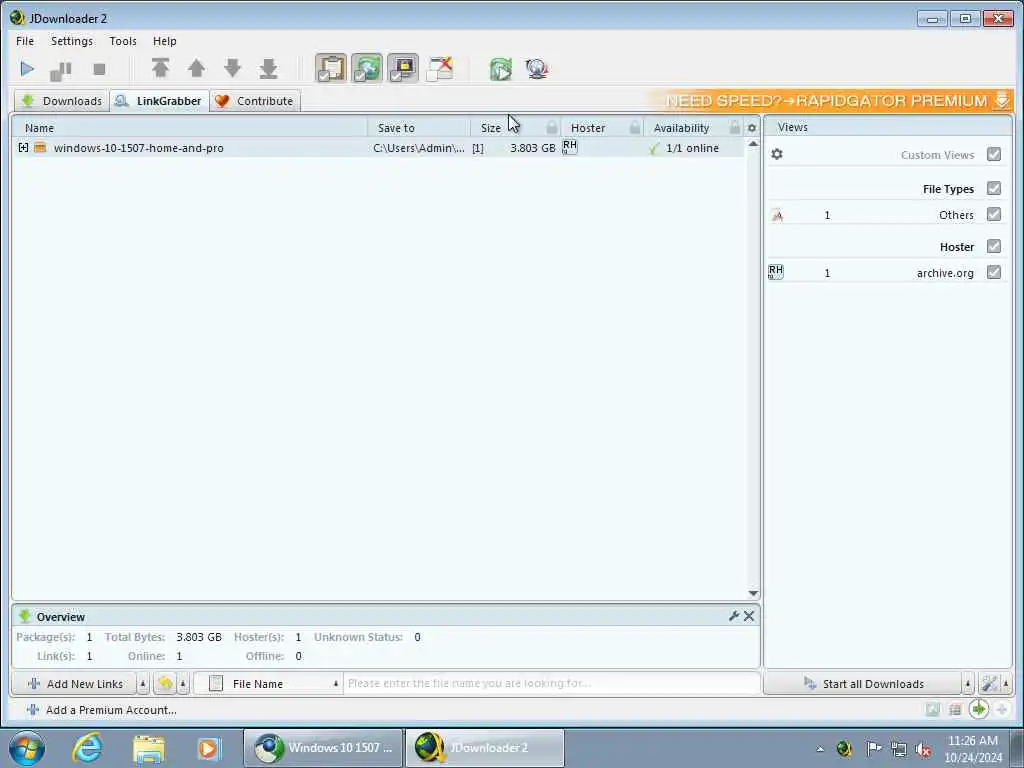Click the stop downloads square icon
1024x768 pixels.
click(x=99, y=69)
